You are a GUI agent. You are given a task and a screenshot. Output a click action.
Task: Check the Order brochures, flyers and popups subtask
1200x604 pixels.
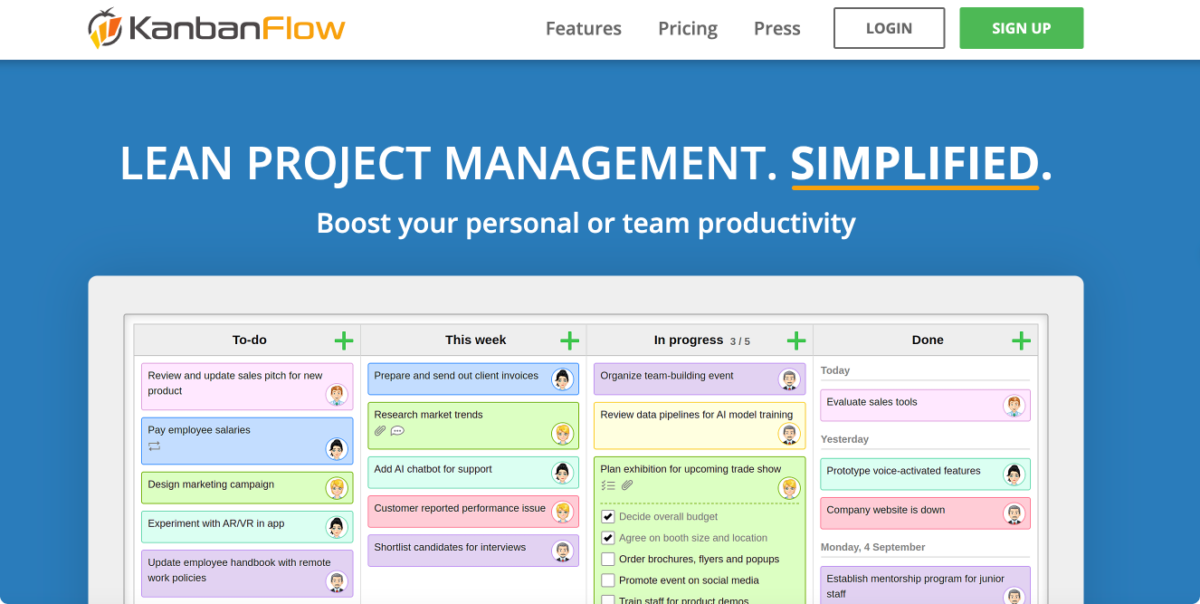(x=607, y=559)
